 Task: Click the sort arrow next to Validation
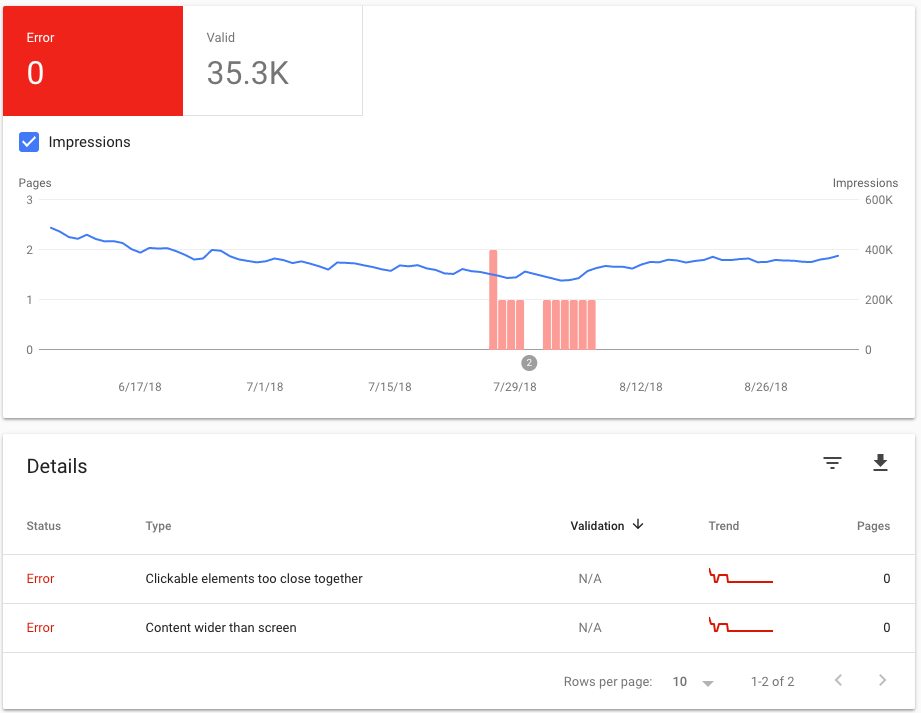(x=637, y=525)
